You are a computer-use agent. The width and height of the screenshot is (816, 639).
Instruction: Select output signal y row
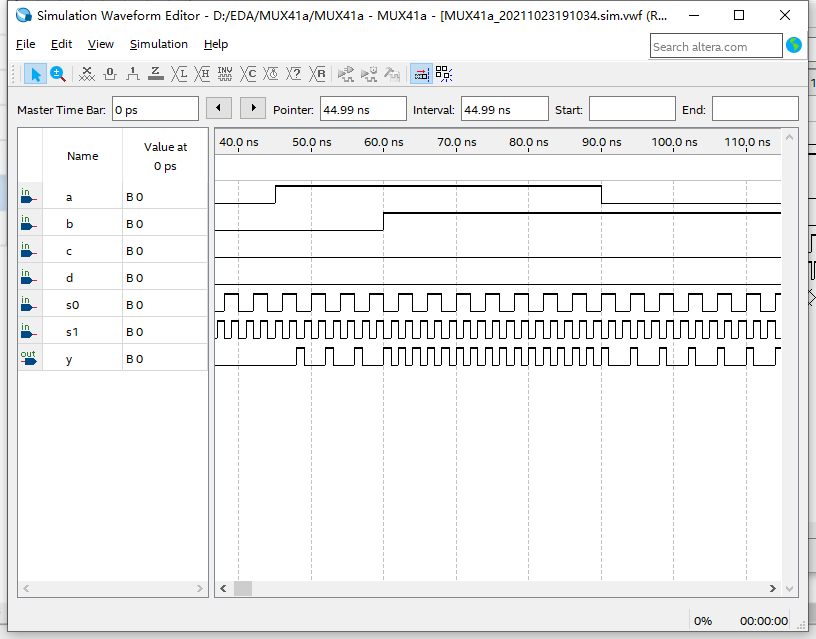pos(113,359)
